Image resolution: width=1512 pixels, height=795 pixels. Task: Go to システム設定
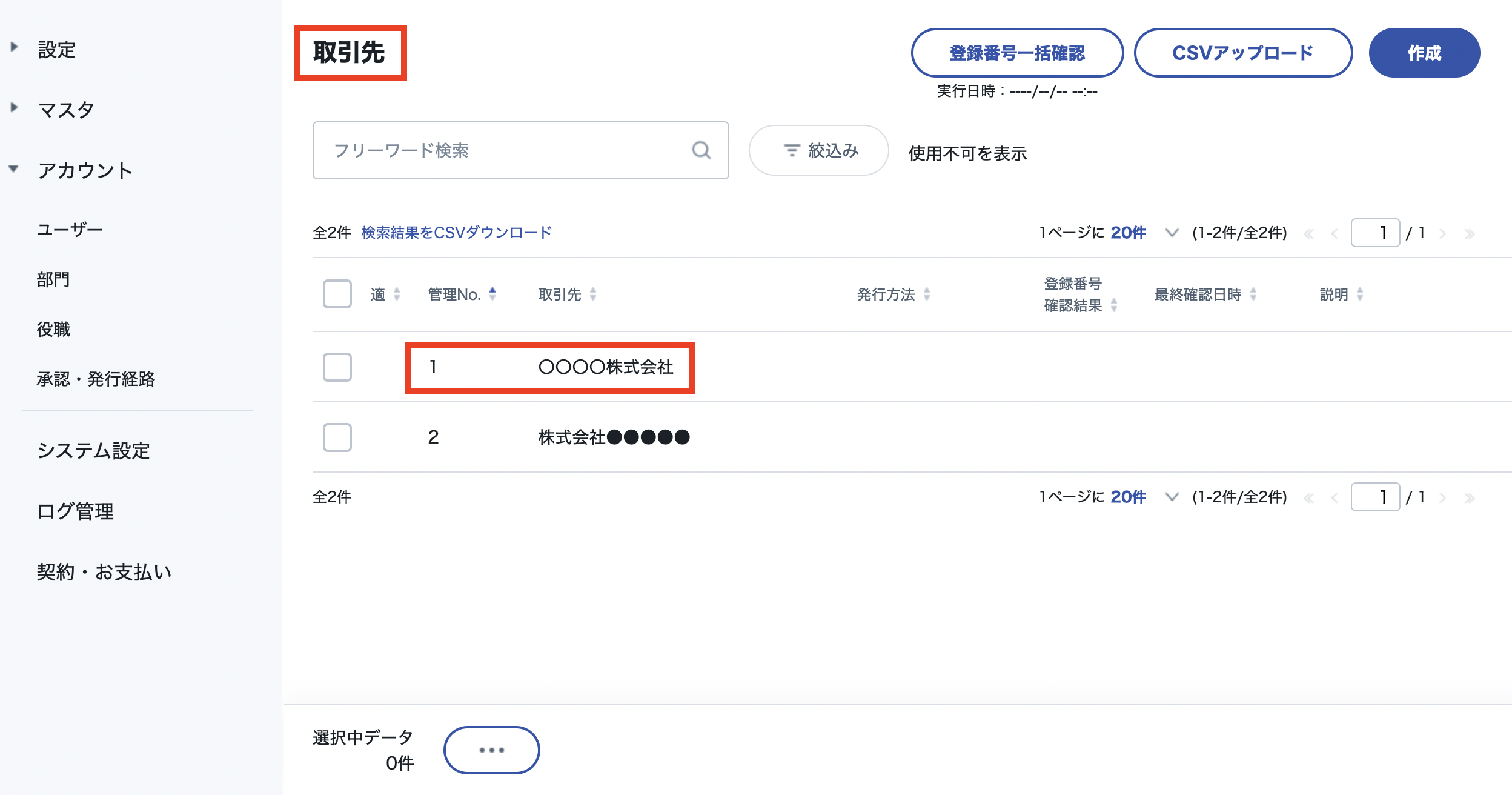93,450
